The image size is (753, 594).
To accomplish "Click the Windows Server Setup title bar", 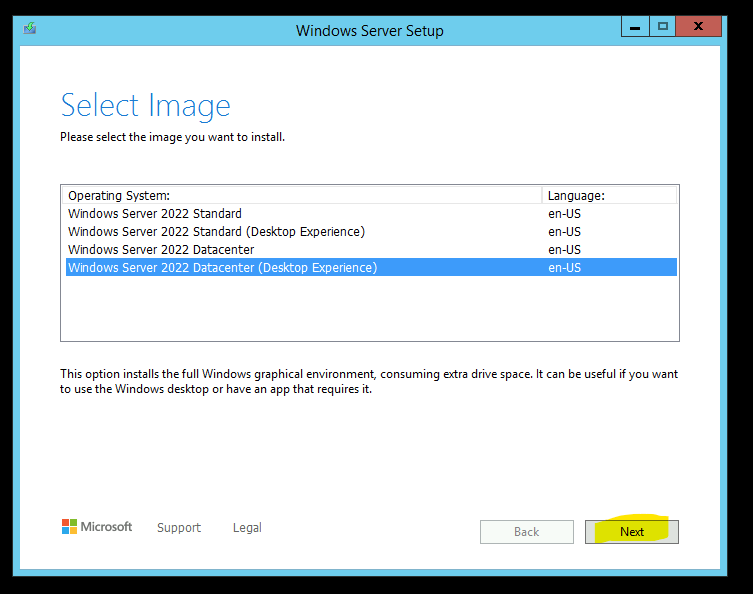I will click(x=369, y=31).
